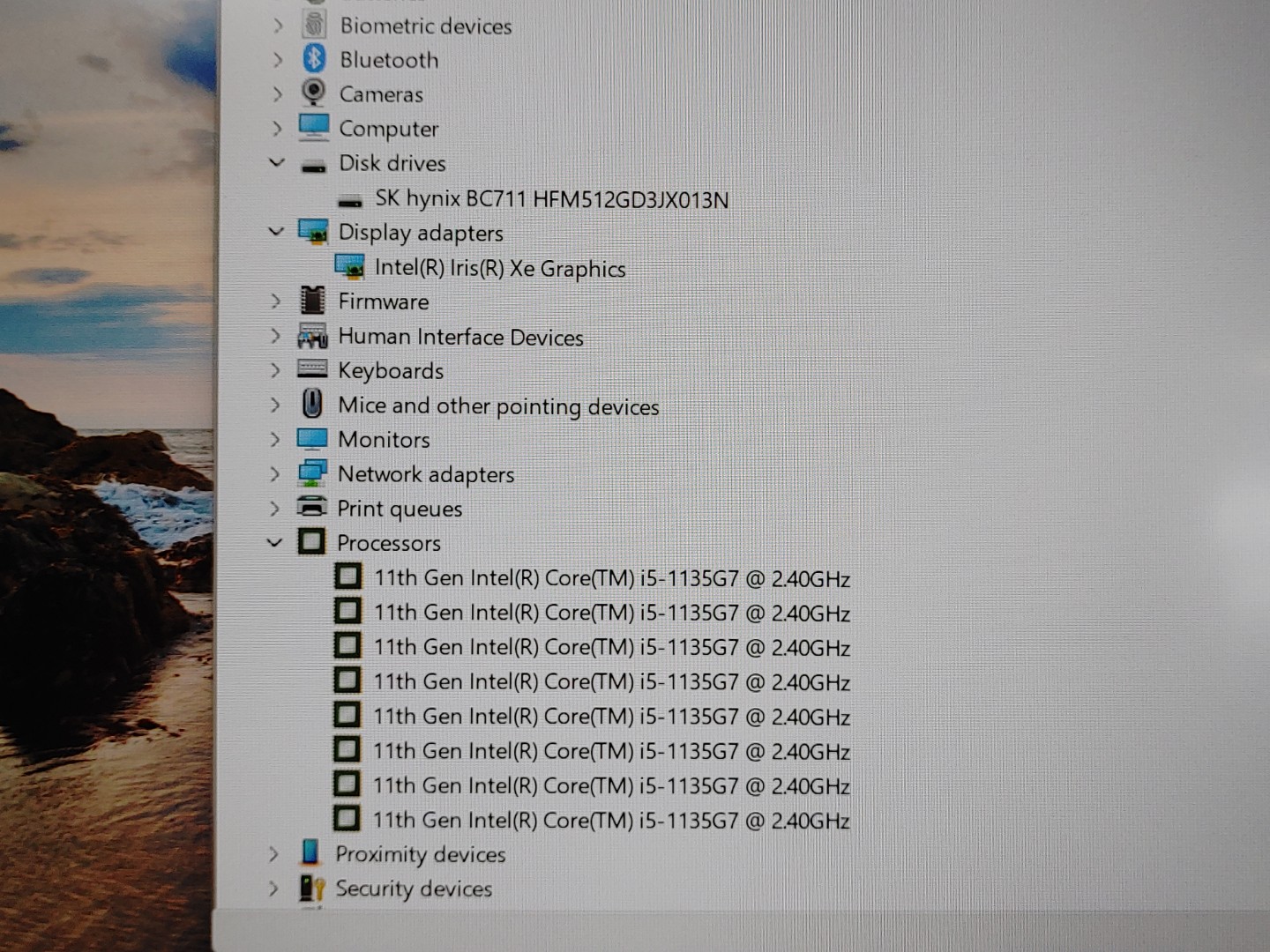Viewport: 1270px width, 952px height.
Task: Collapse the Processors category
Action: 276,542
